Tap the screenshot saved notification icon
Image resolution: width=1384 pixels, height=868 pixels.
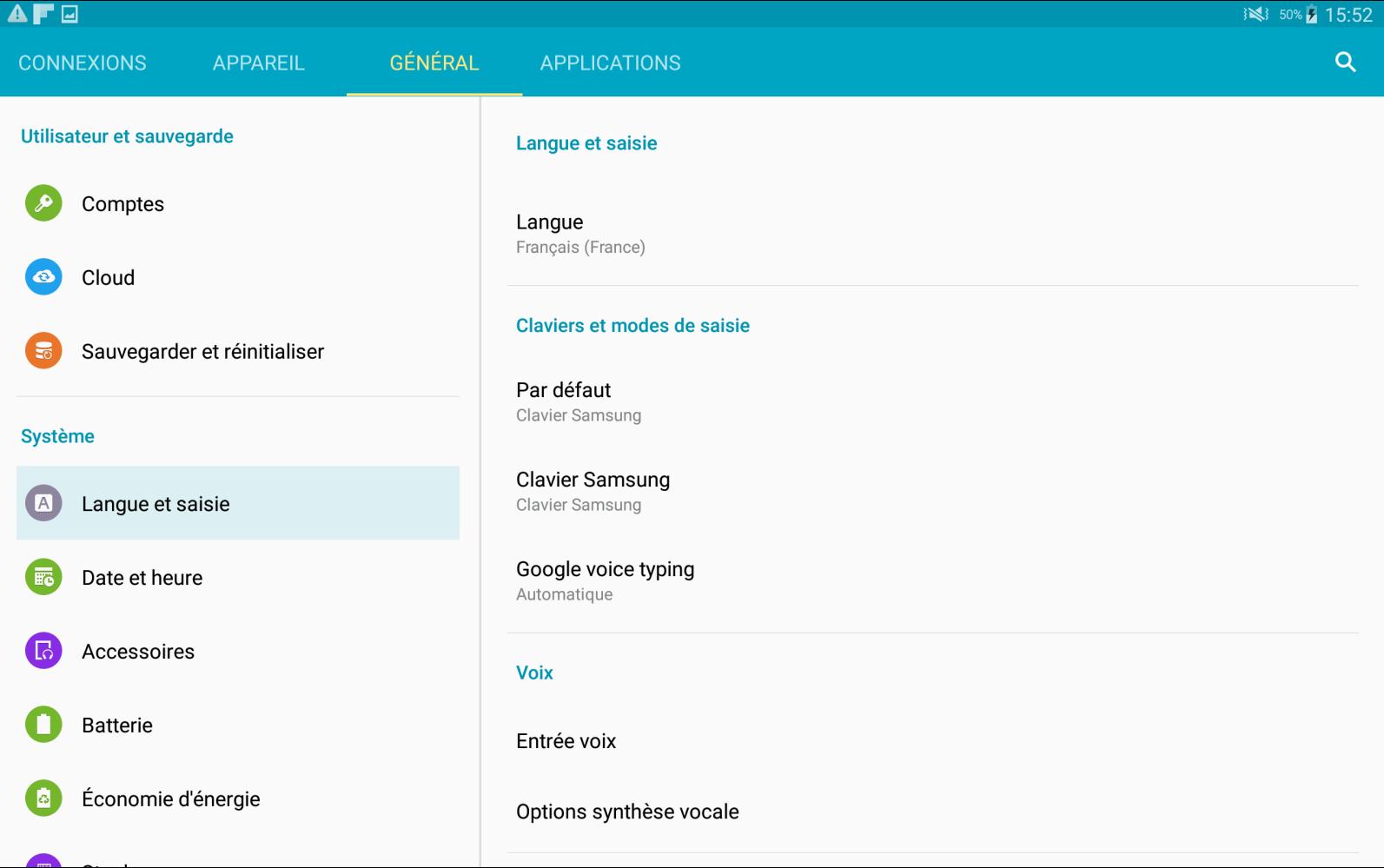(70, 14)
